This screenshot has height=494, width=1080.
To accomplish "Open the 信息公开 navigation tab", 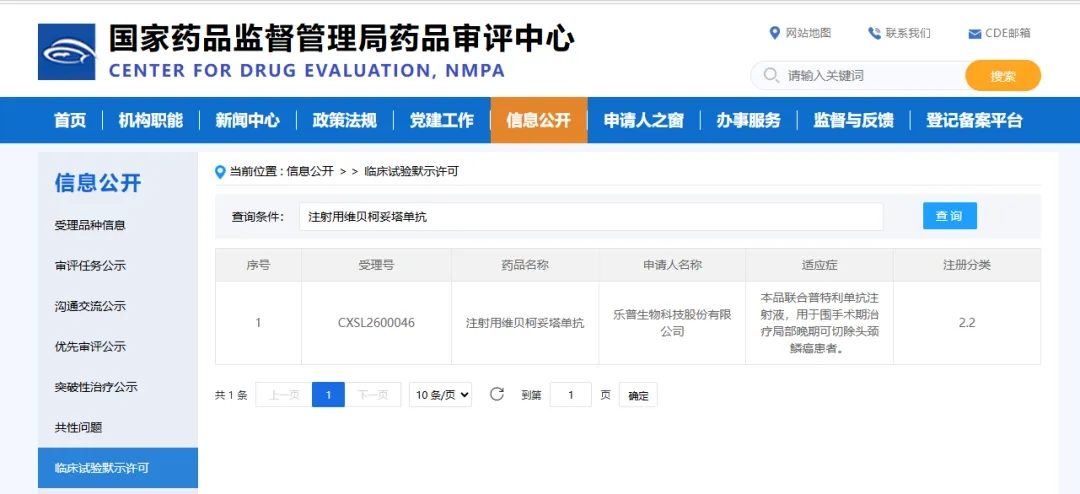I will point(538,121).
